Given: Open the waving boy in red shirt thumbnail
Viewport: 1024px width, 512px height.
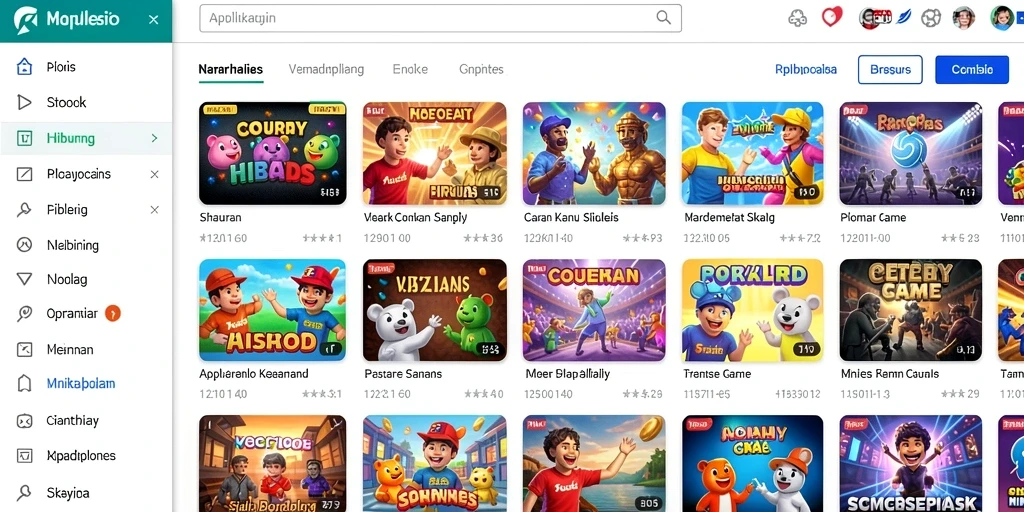Looking at the screenshot, I should [x=594, y=464].
